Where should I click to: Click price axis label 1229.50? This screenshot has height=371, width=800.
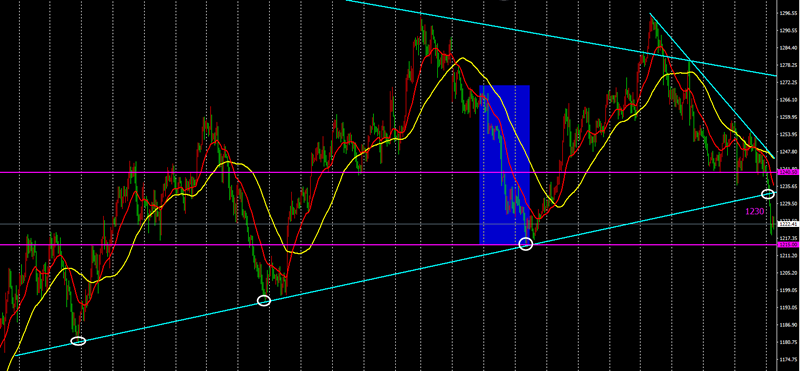(788, 204)
